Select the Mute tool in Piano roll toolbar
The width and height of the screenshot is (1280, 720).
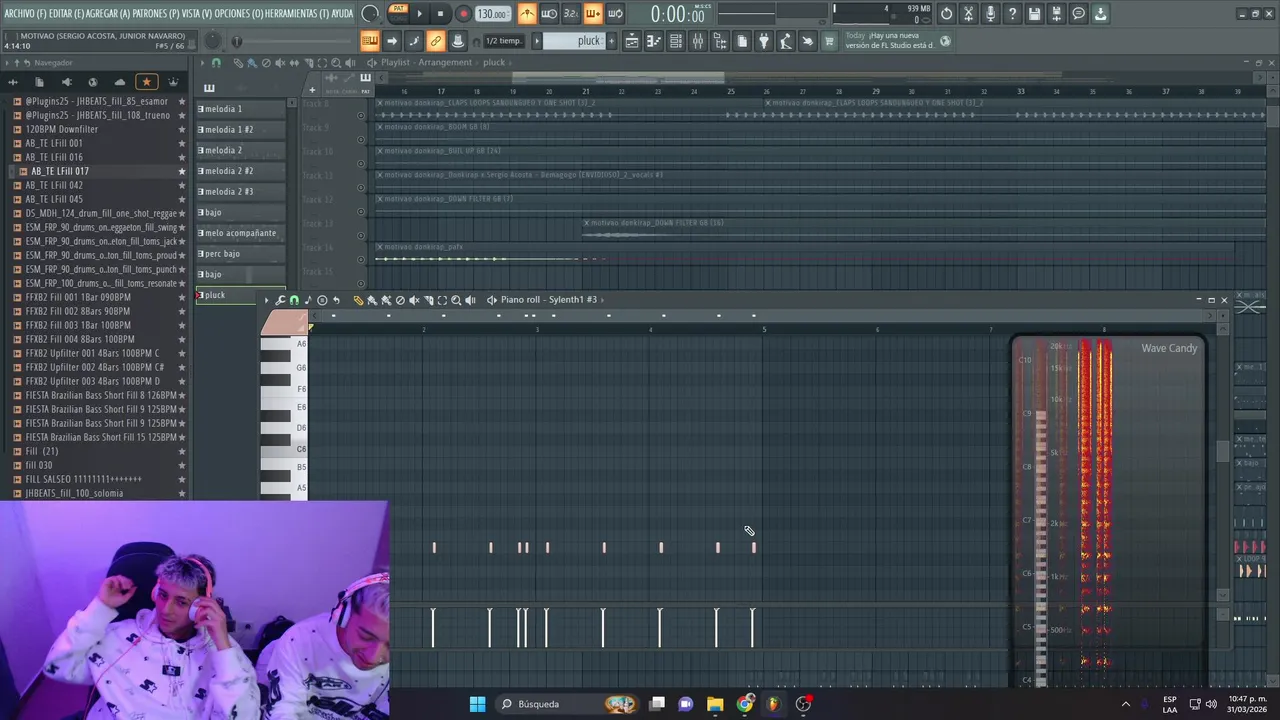point(414,300)
